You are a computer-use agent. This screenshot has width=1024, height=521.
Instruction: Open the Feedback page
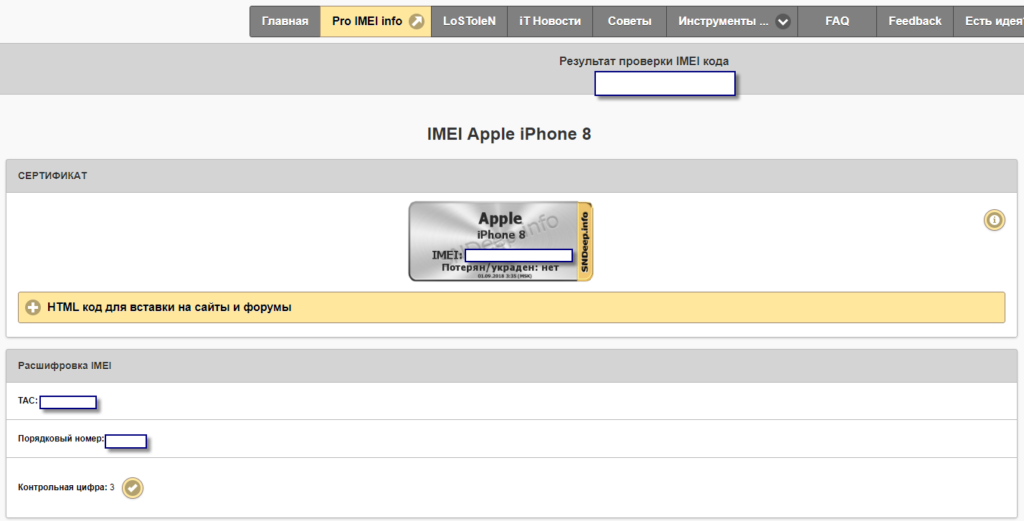pyautogui.click(x=915, y=21)
